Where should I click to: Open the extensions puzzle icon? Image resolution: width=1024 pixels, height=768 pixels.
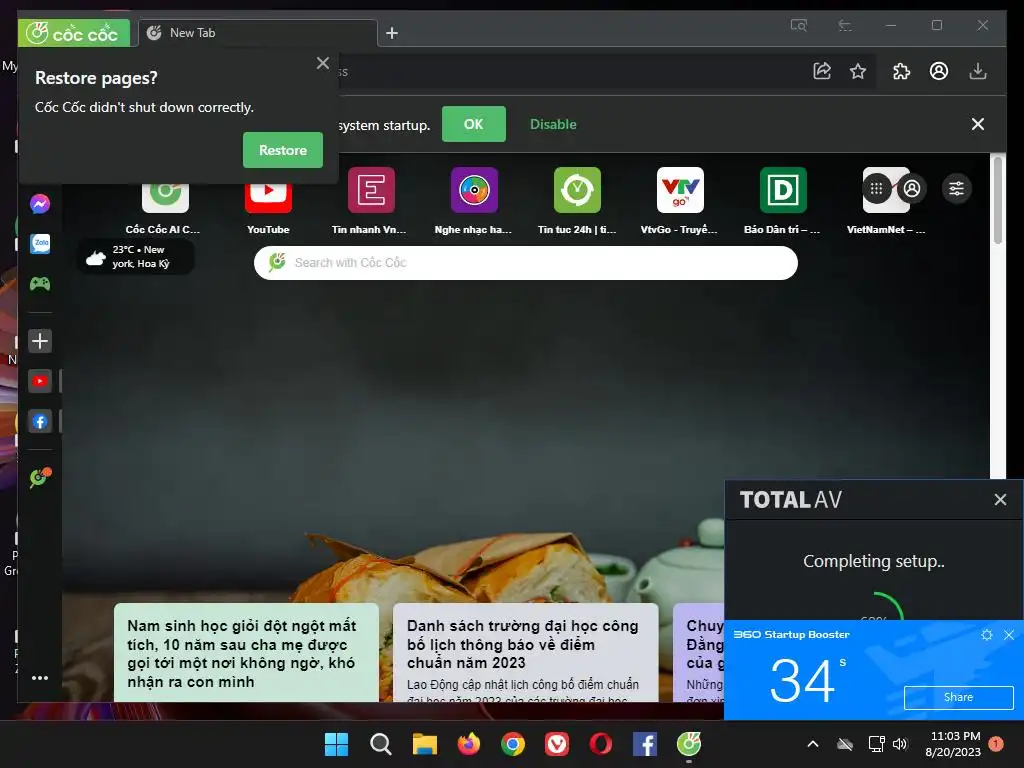[x=901, y=71]
